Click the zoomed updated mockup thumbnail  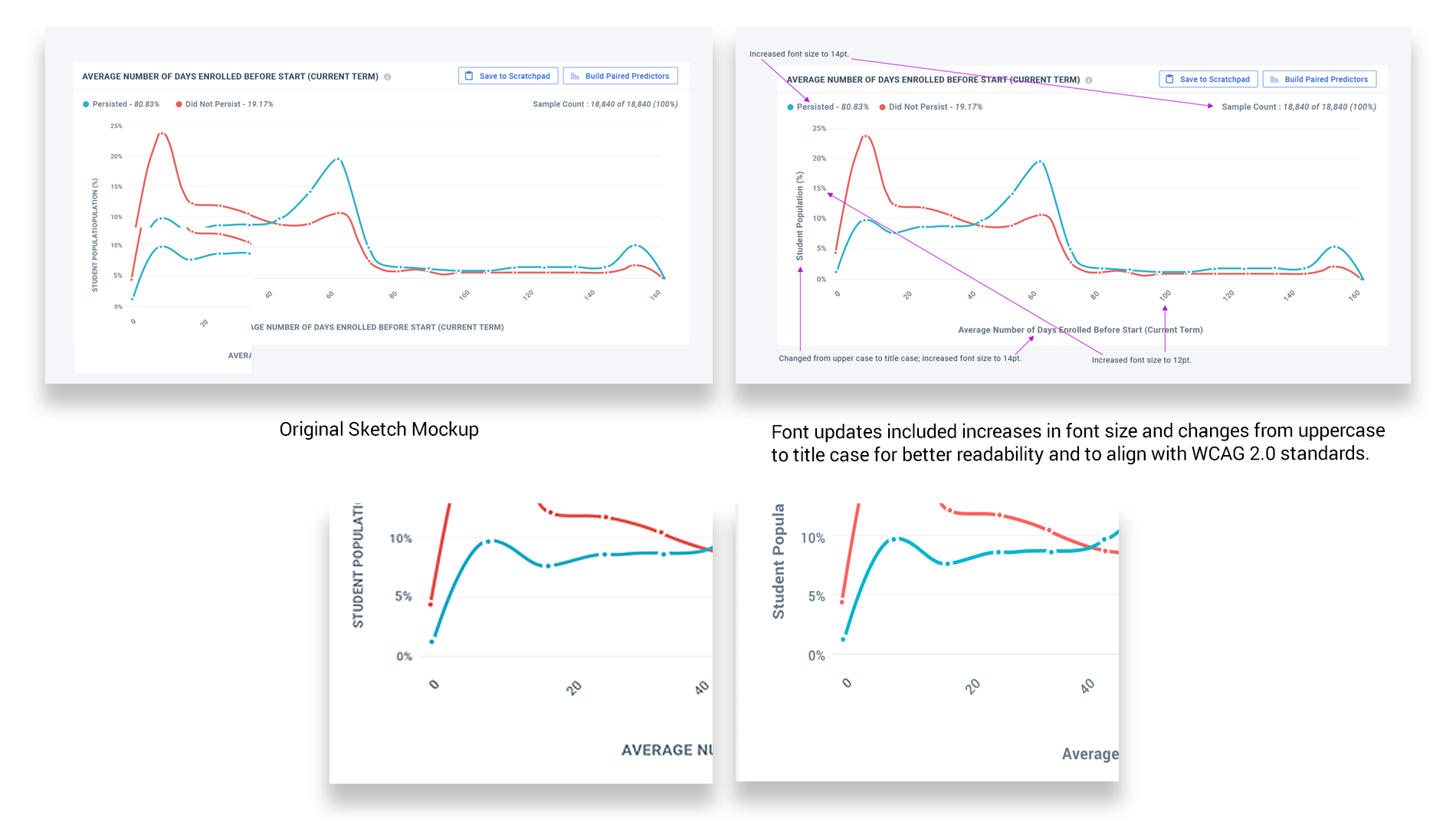pos(927,642)
